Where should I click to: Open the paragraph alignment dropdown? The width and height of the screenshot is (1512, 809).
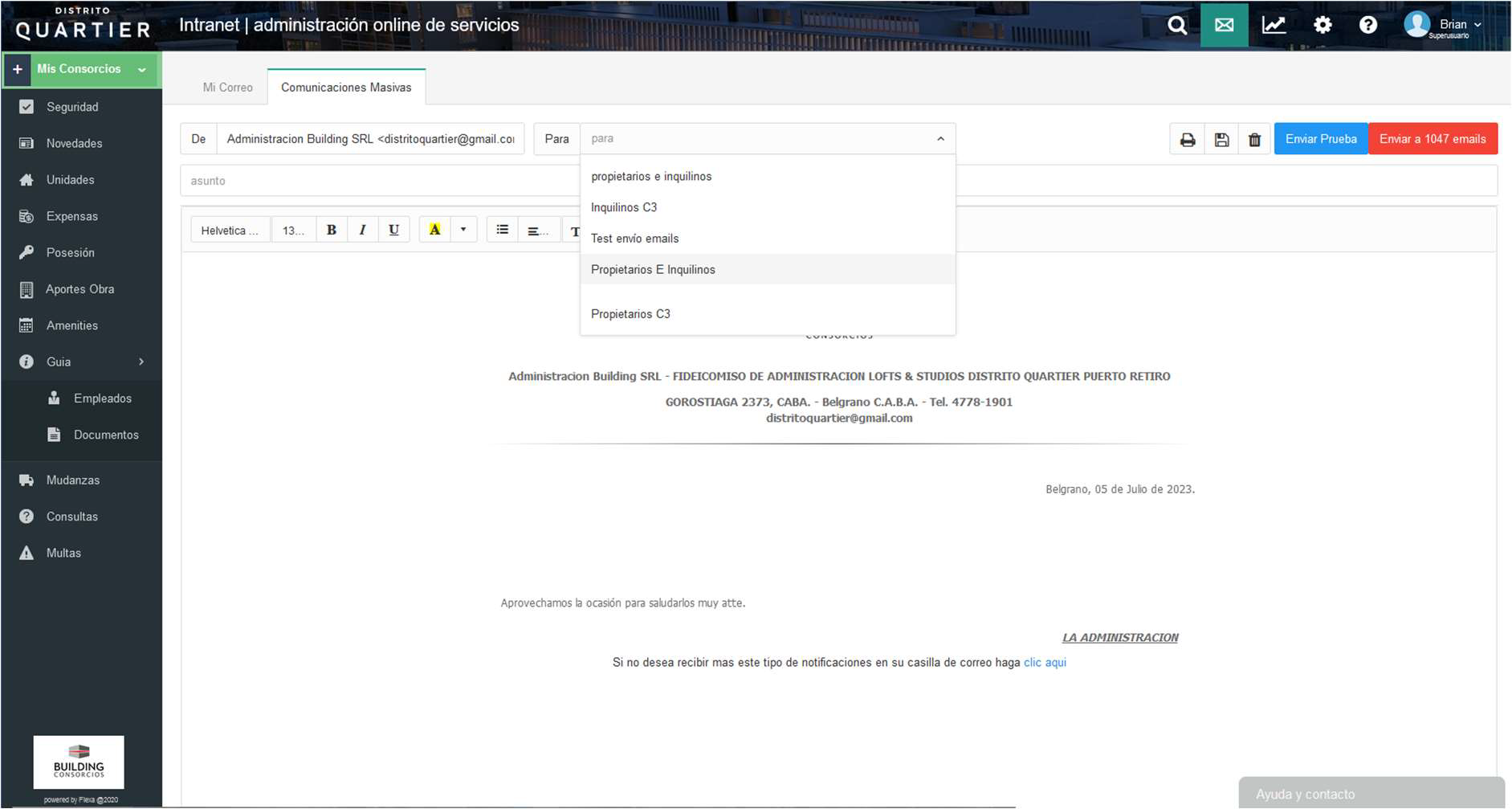(x=538, y=231)
